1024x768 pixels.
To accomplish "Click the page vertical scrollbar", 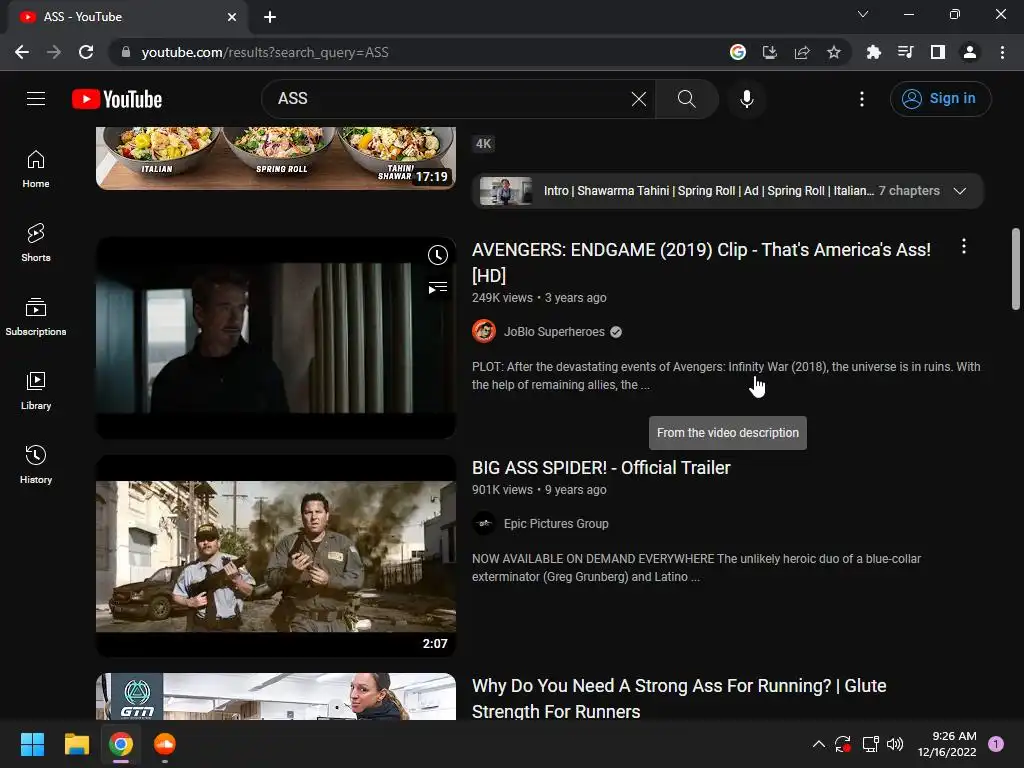I will pyautogui.click(x=1015, y=268).
